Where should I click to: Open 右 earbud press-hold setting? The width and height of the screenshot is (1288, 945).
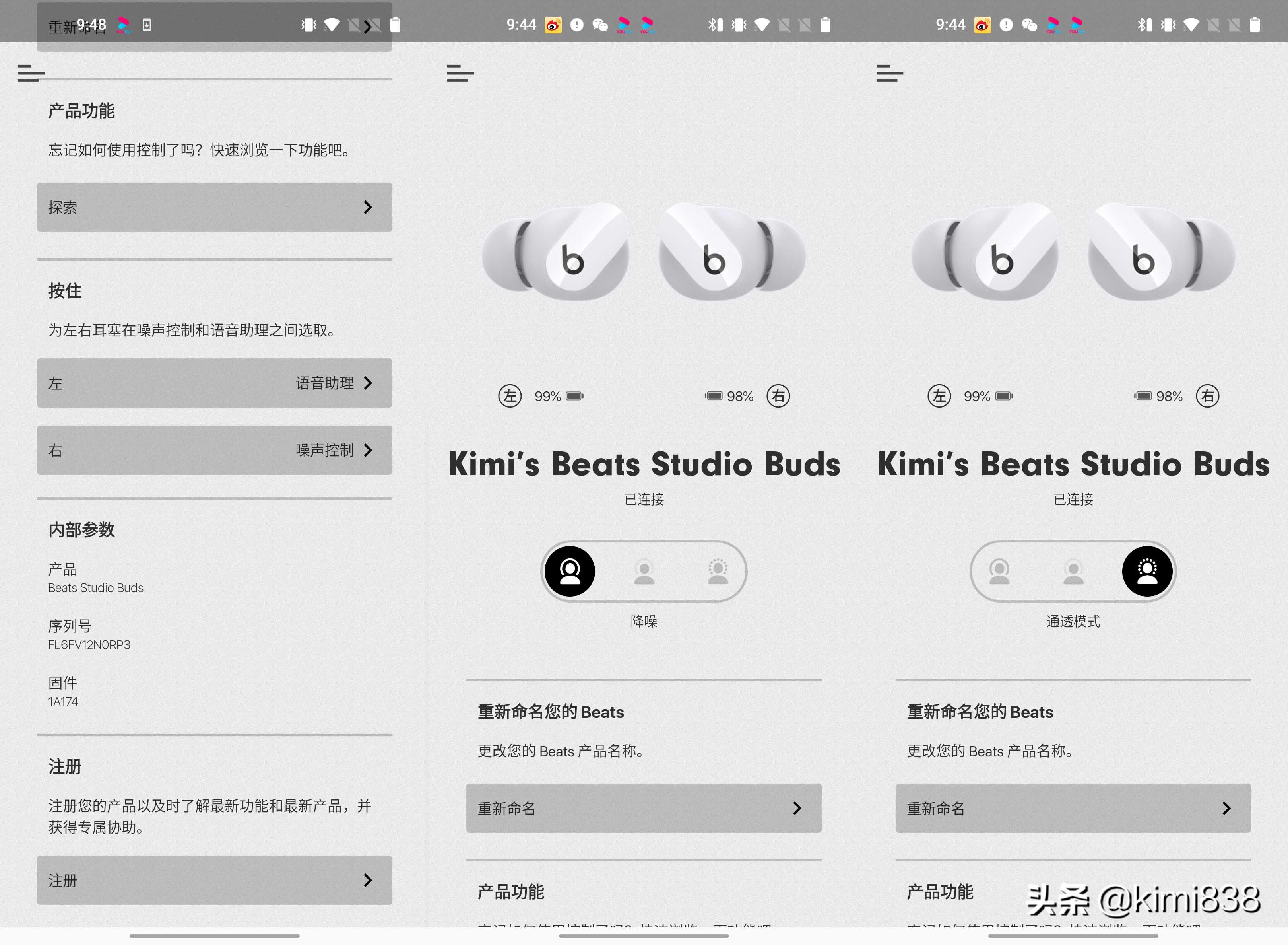pyautogui.click(x=214, y=449)
